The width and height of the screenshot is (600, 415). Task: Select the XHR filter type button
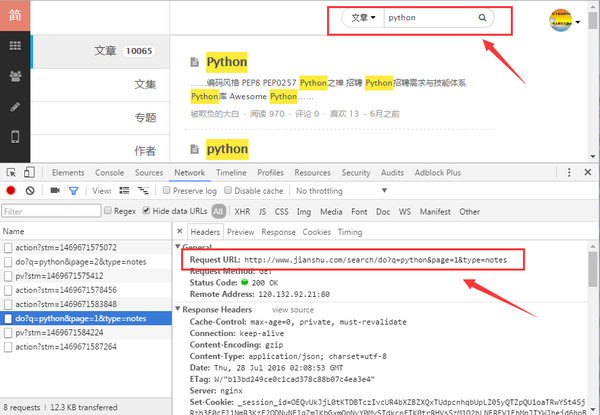tap(244, 211)
